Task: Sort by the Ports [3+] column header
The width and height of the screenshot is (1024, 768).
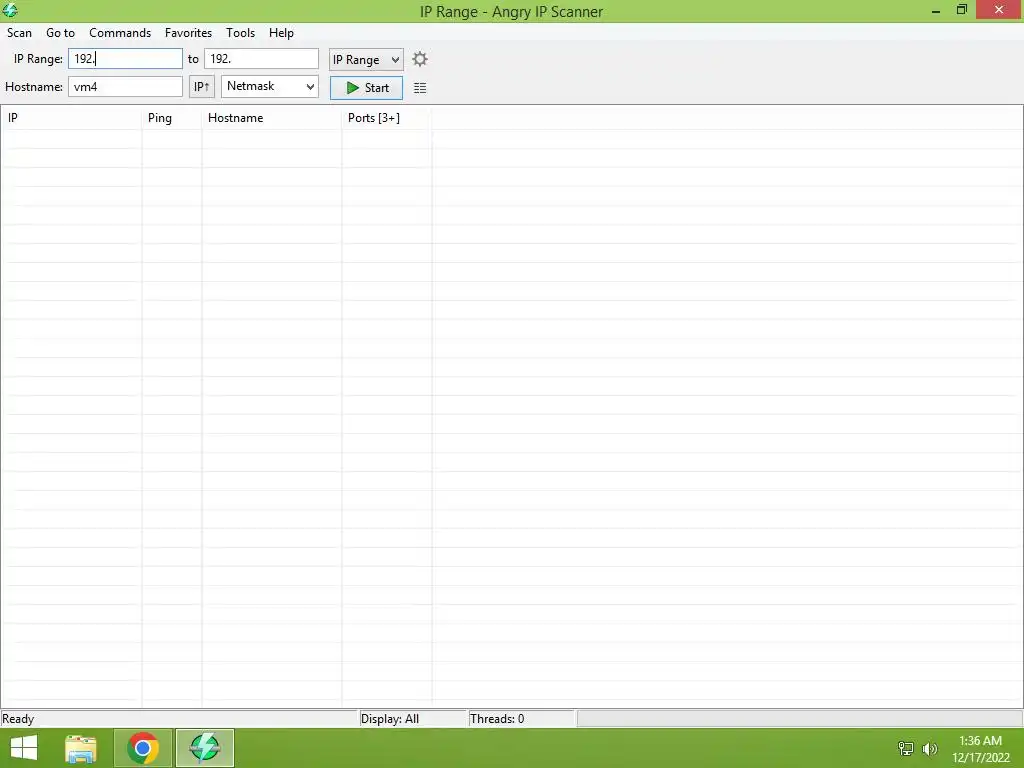Action: pos(387,118)
